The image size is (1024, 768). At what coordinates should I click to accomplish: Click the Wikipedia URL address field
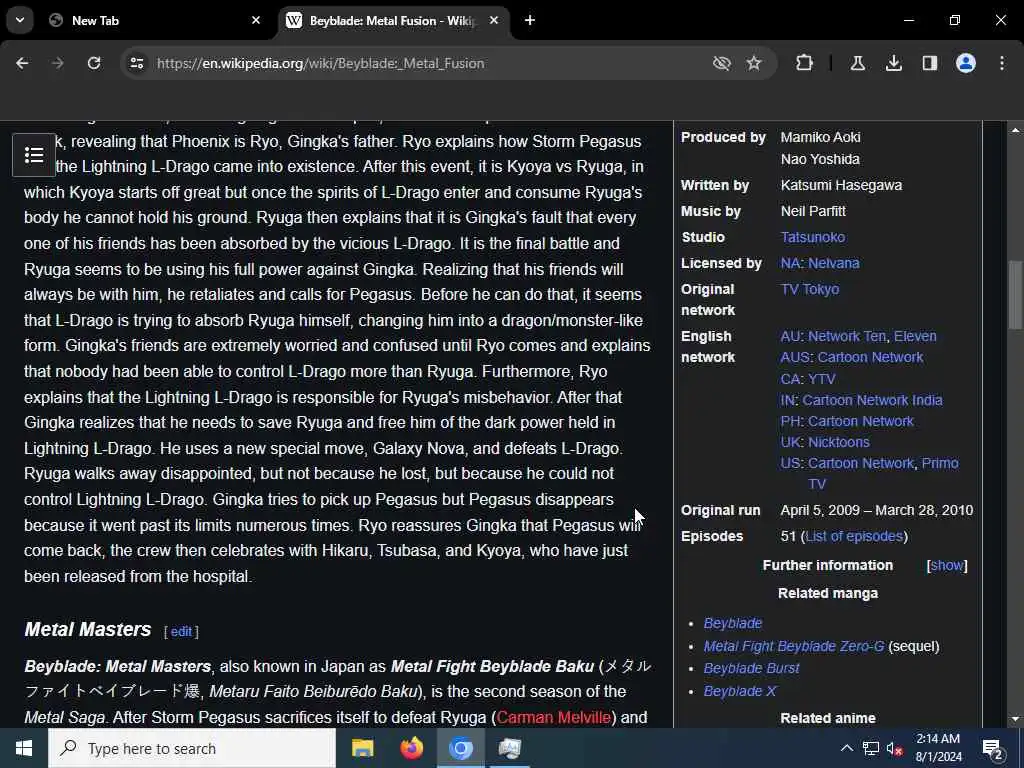pos(320,63)
